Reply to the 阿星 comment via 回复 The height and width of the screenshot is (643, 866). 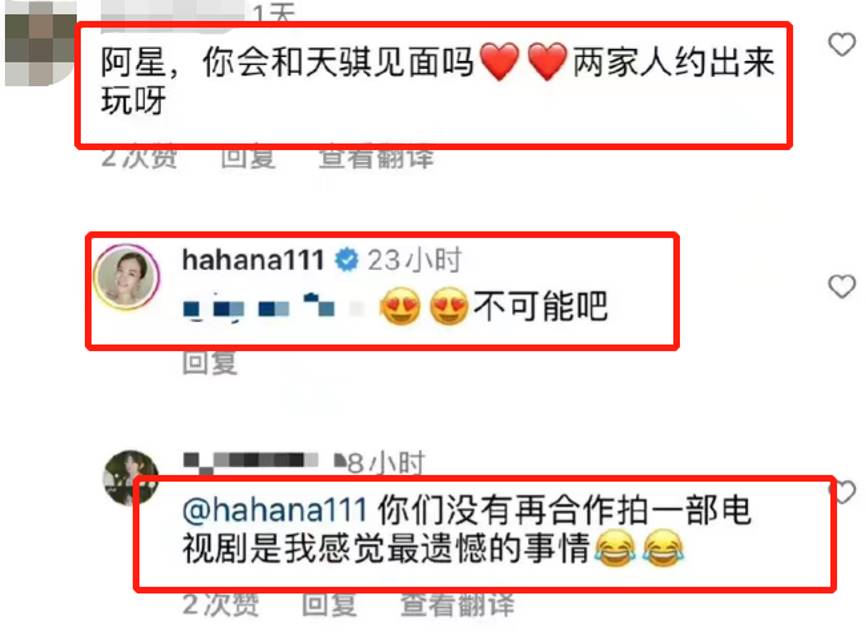[x=248, y=156]
